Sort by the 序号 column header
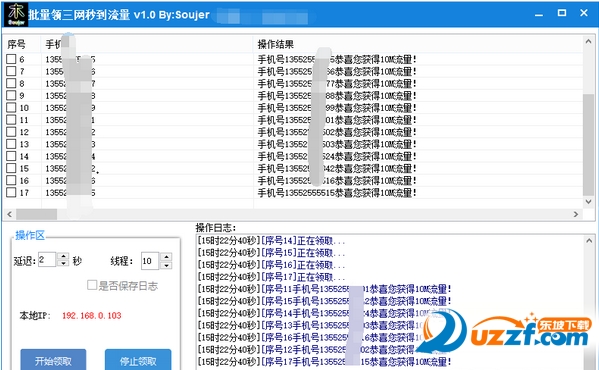599x370 pixels. click(22, 44)
